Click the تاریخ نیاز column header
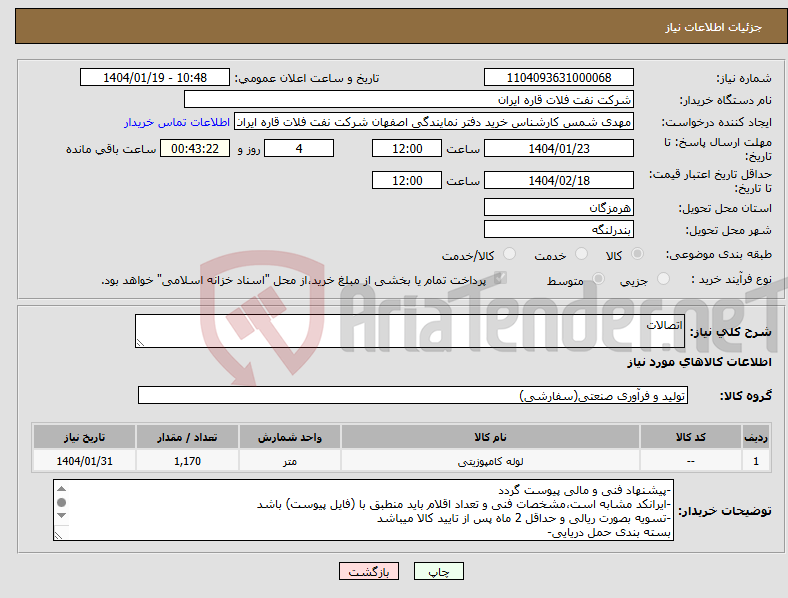The width and height of the screenshot is (788, 598). [84, 437]
